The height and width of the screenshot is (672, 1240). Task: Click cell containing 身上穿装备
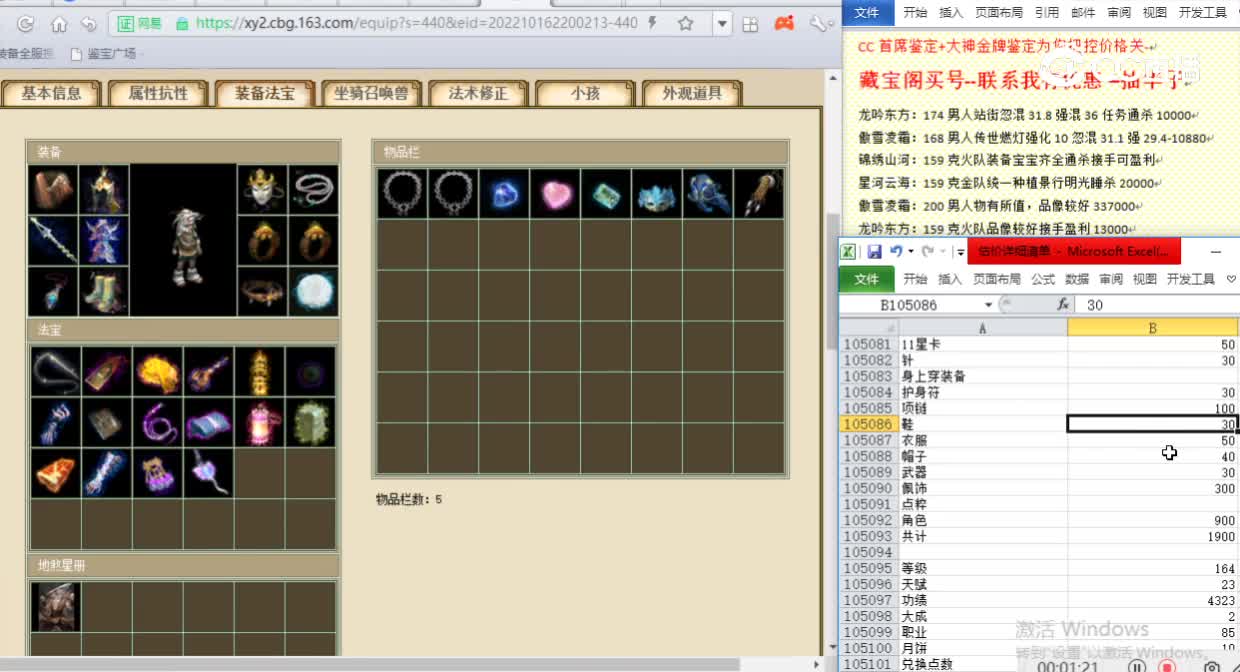pos(983,376)
